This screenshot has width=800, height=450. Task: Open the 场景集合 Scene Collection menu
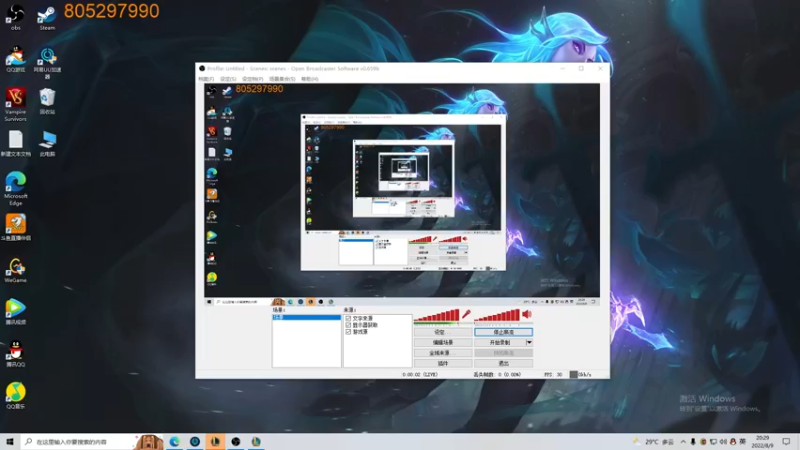[282, 79]
